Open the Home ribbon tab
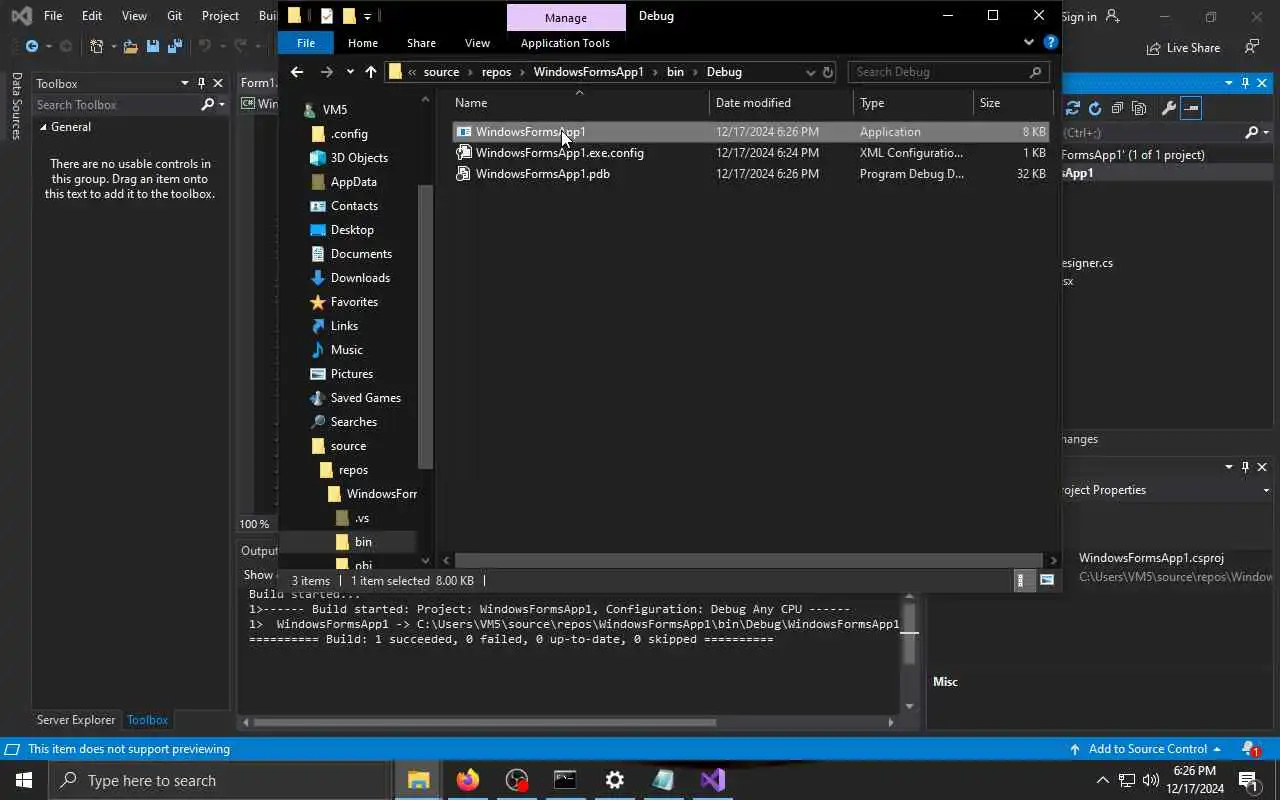This screenshot has width=1280, height=800. pyautogui.click(x=363, y=43)
